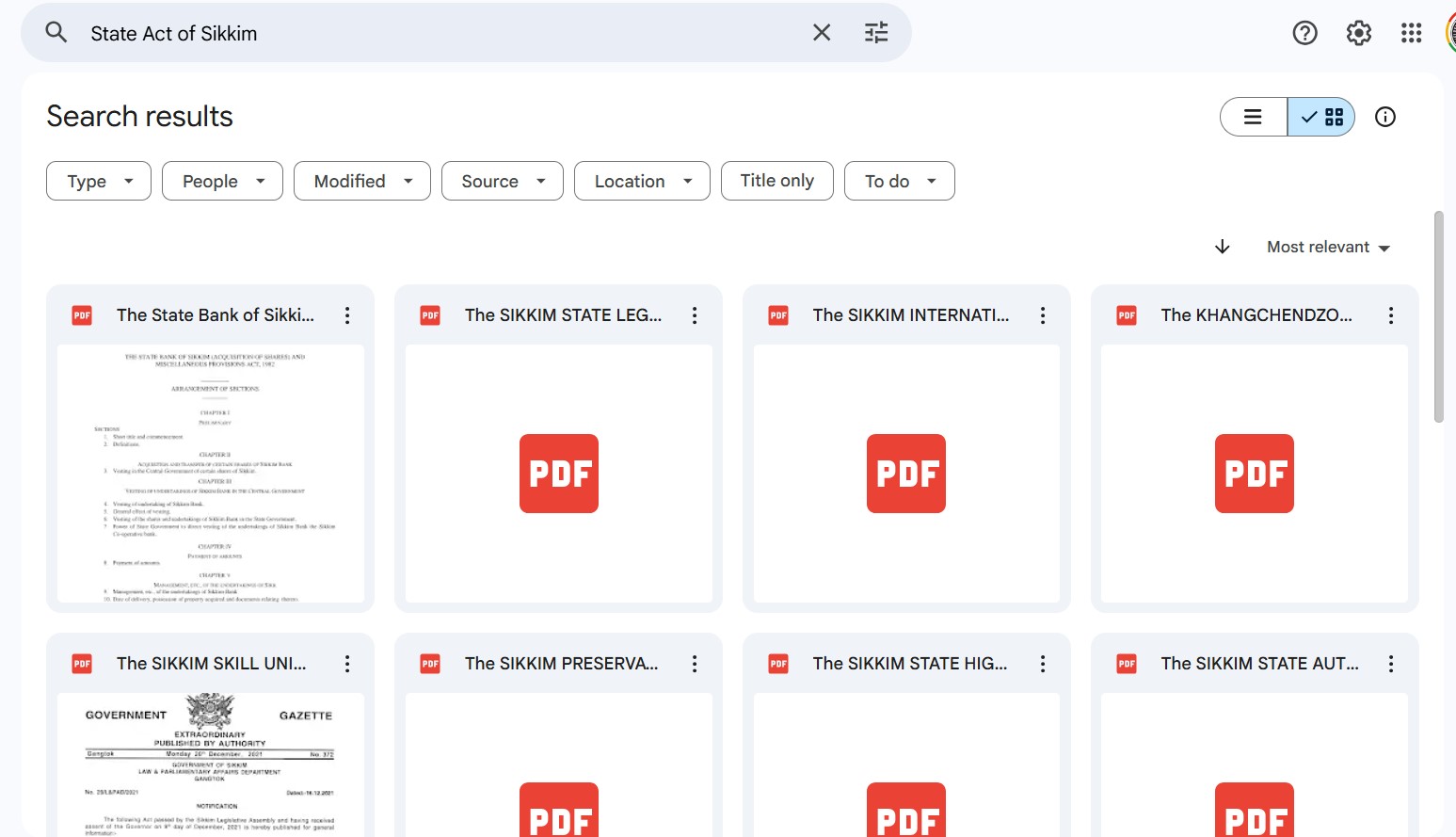Image resolution: width=1456 pixels, height=837 pixels.
Task: Click the PDF type icon of SIKKIM INTERNATI file
Action: pos(778,315)
